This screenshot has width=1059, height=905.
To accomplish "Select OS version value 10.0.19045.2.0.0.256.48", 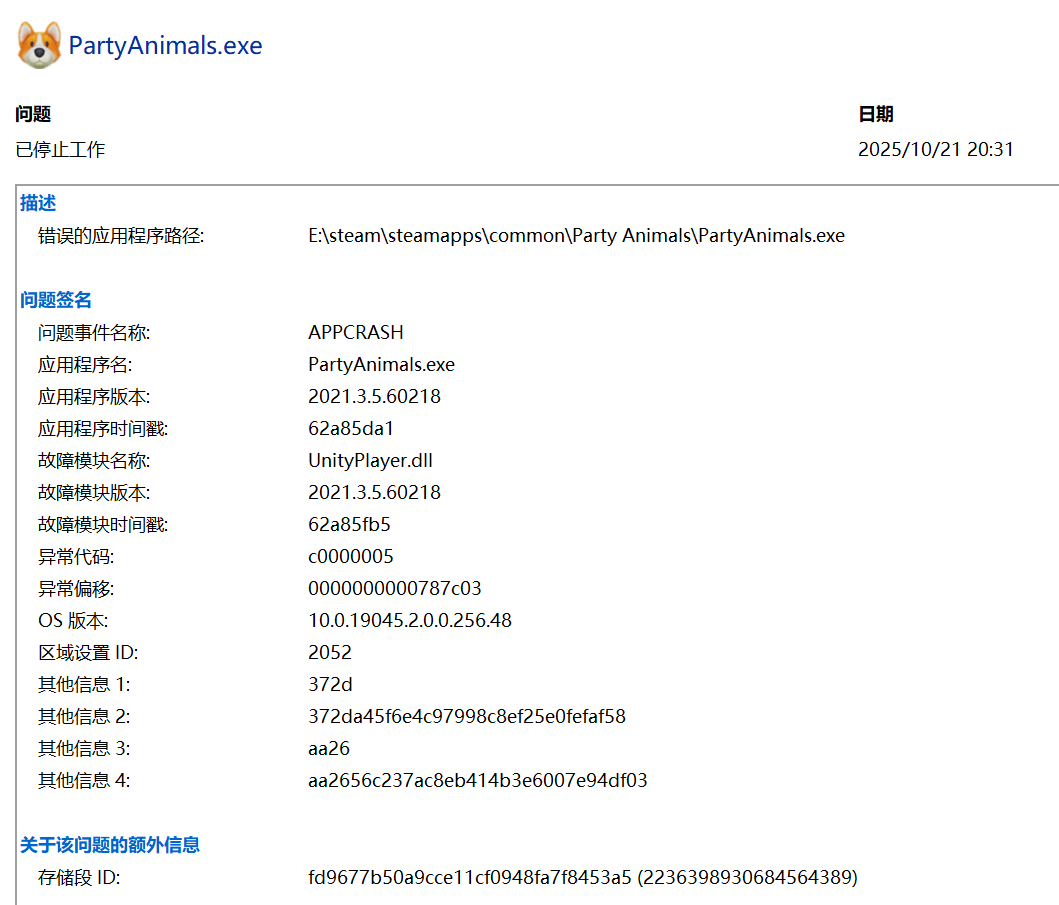I will click(410, 620).
